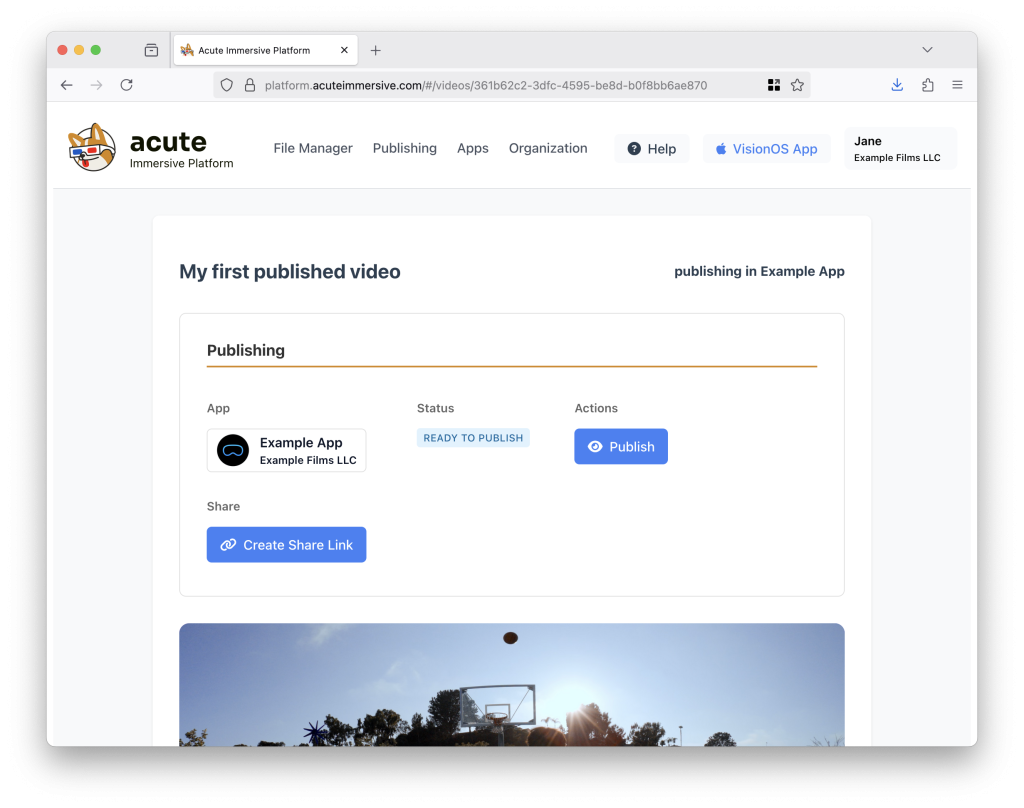
Task: Open a new browser tab
Action: coord(376,50)
